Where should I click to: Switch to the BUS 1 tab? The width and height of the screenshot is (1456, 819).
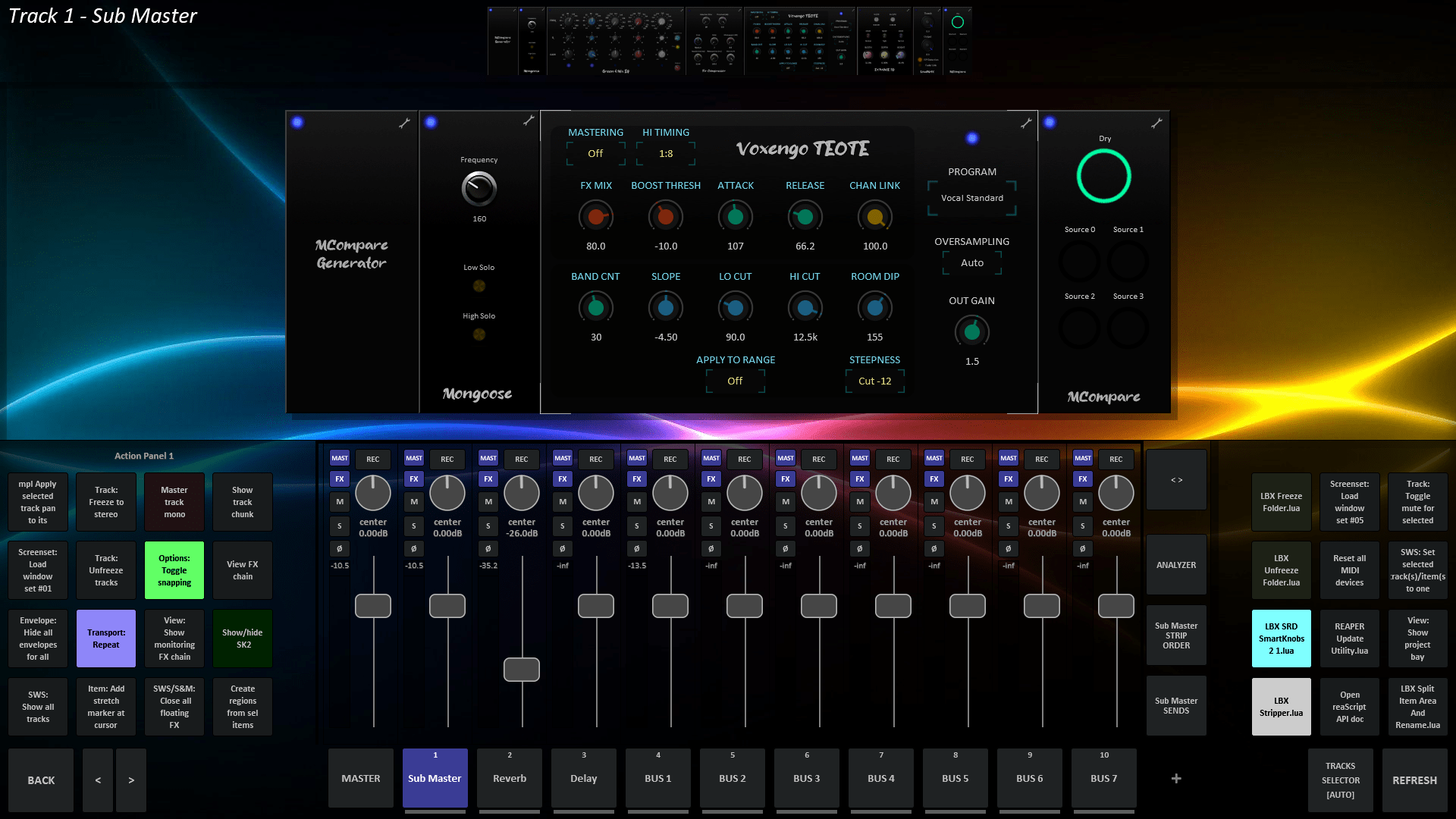click(x=658, y=779)
